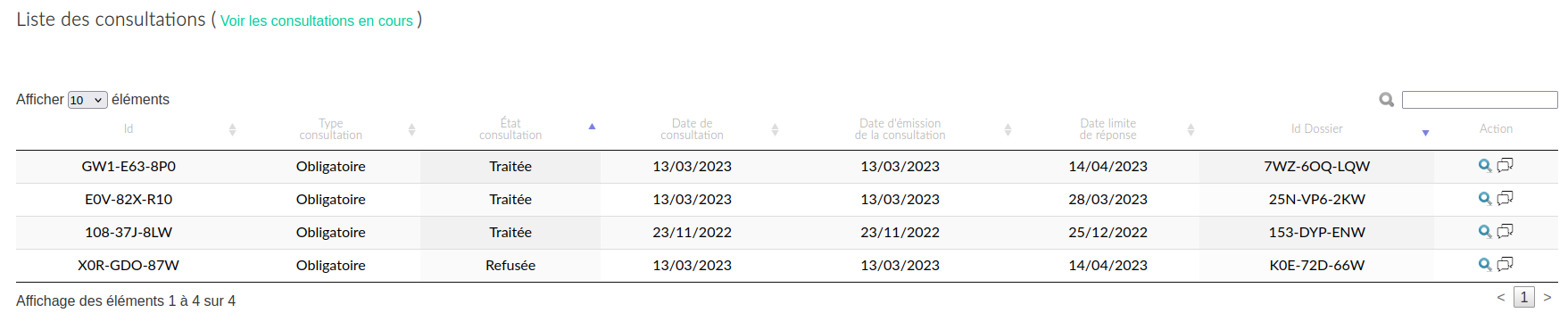This screenshot has height=321, width=1568.
Task: Open comments icon for consultation GW1-E63-8P0
Action: click(x=1506, y=165)
